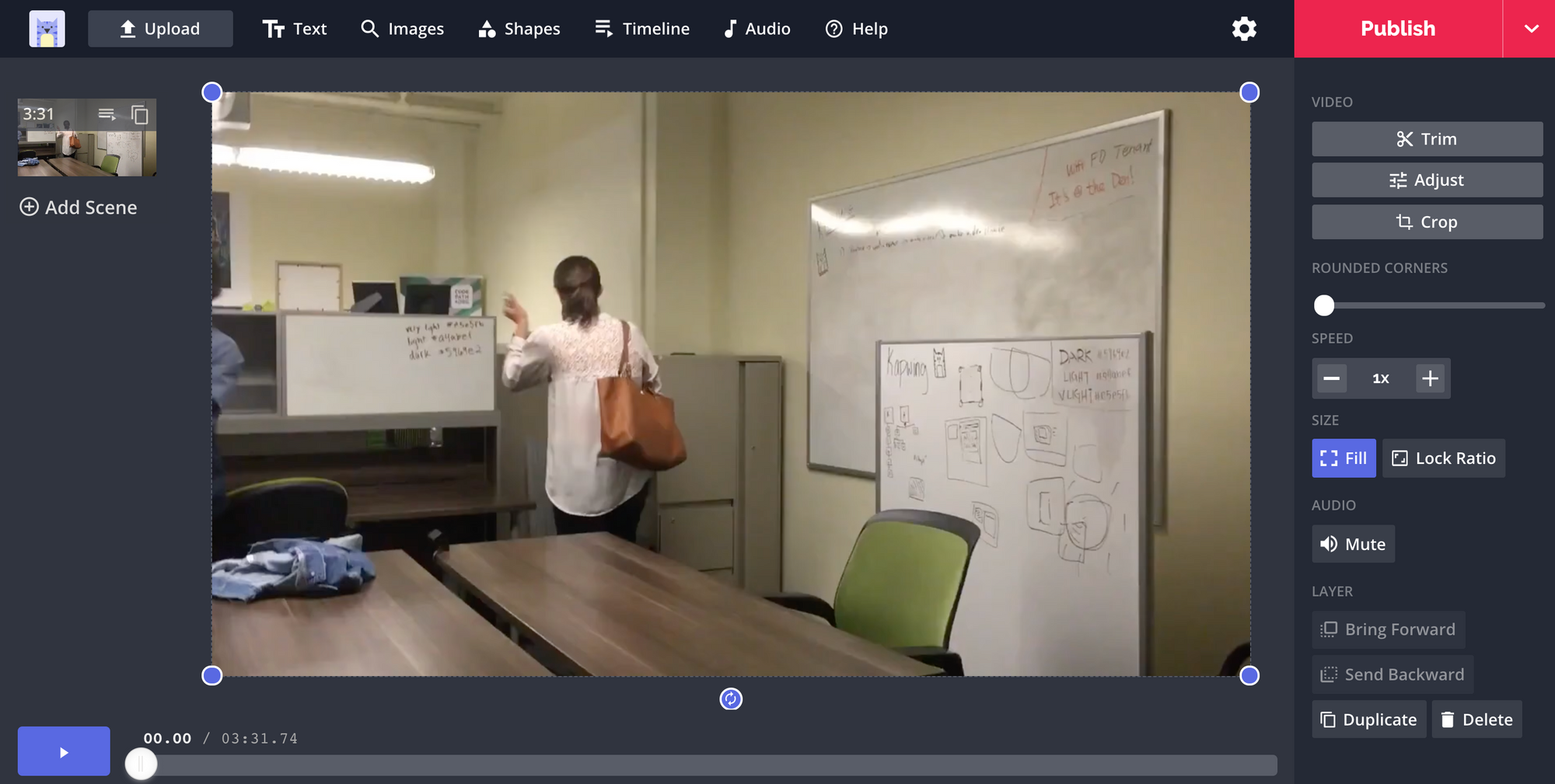The image size is (1555, 784).
Task: Mute the video audio
Action: click(1353, 544)
